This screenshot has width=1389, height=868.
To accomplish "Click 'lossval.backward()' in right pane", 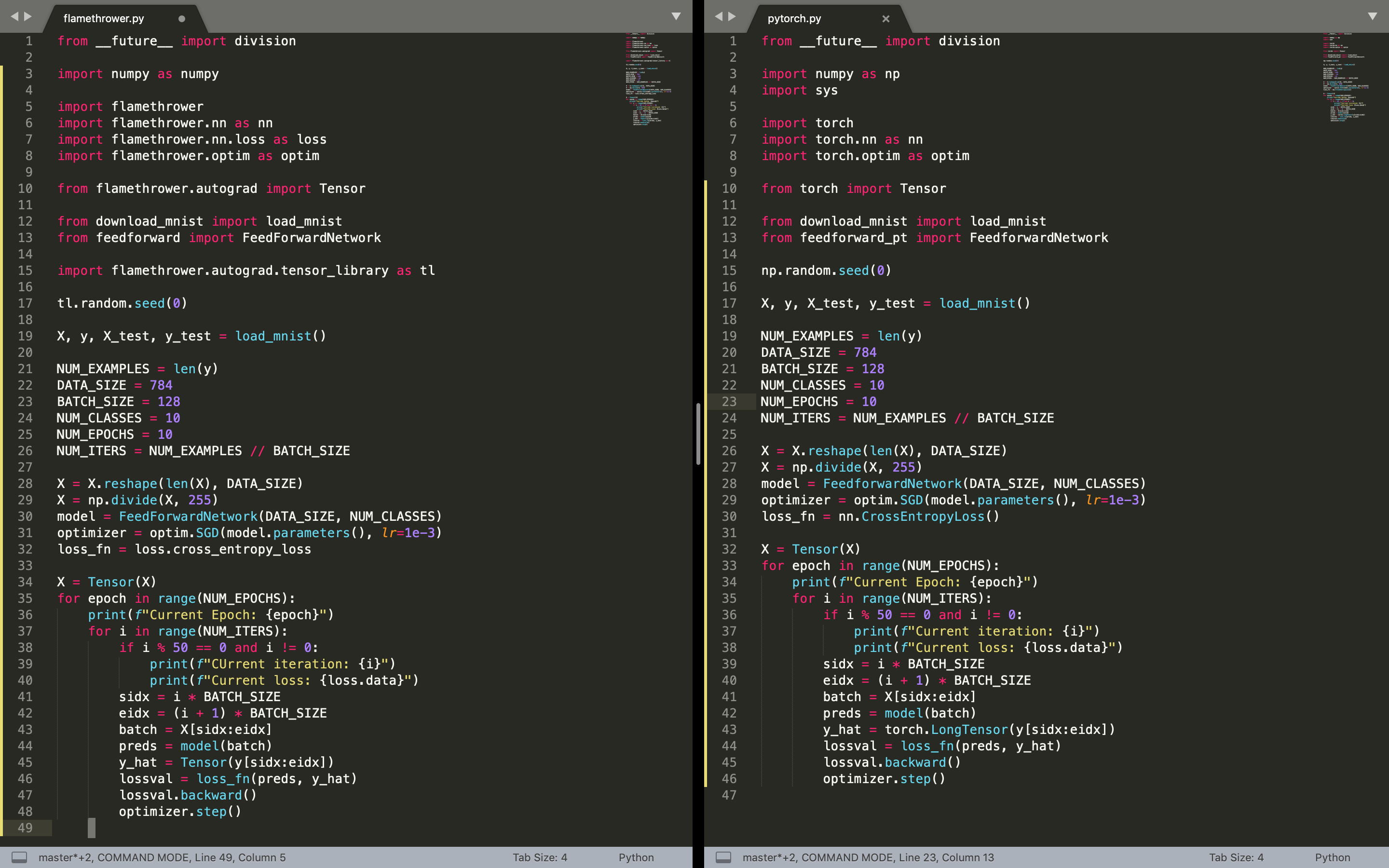I will click(892, 762).
